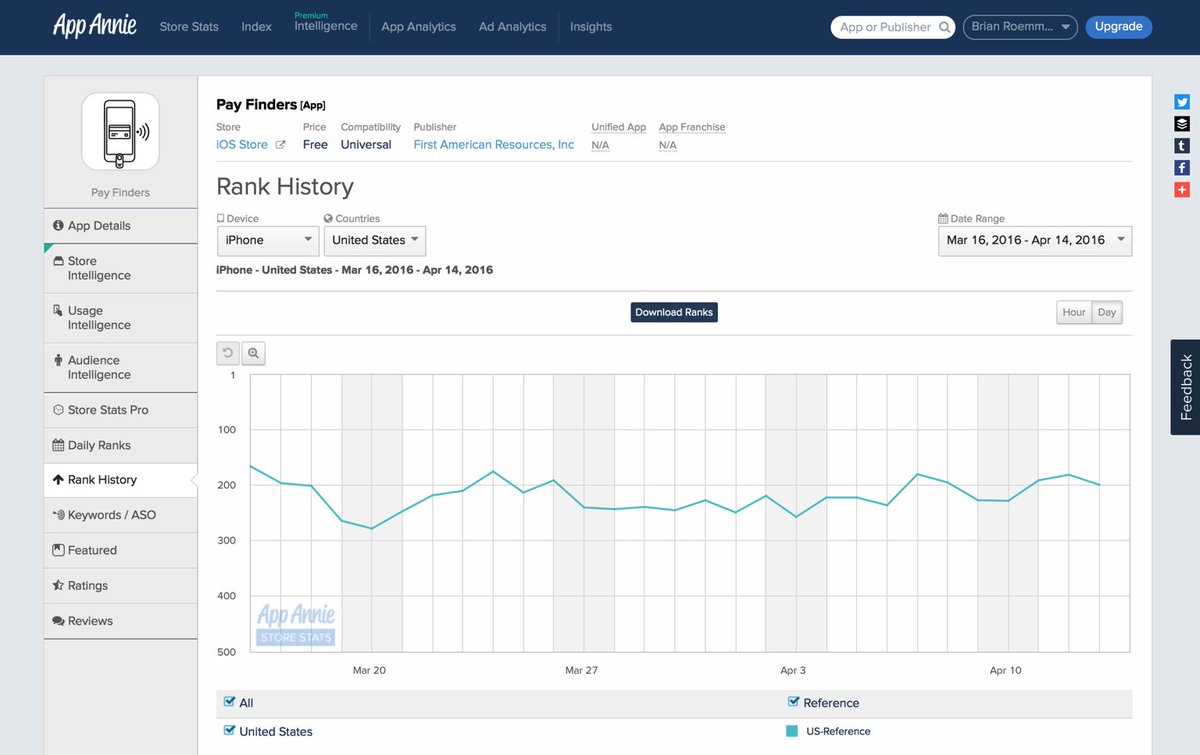This screenshot has width=1200, height=755.
Task: Click the calendar icon by Date Range
Action: 943,219
